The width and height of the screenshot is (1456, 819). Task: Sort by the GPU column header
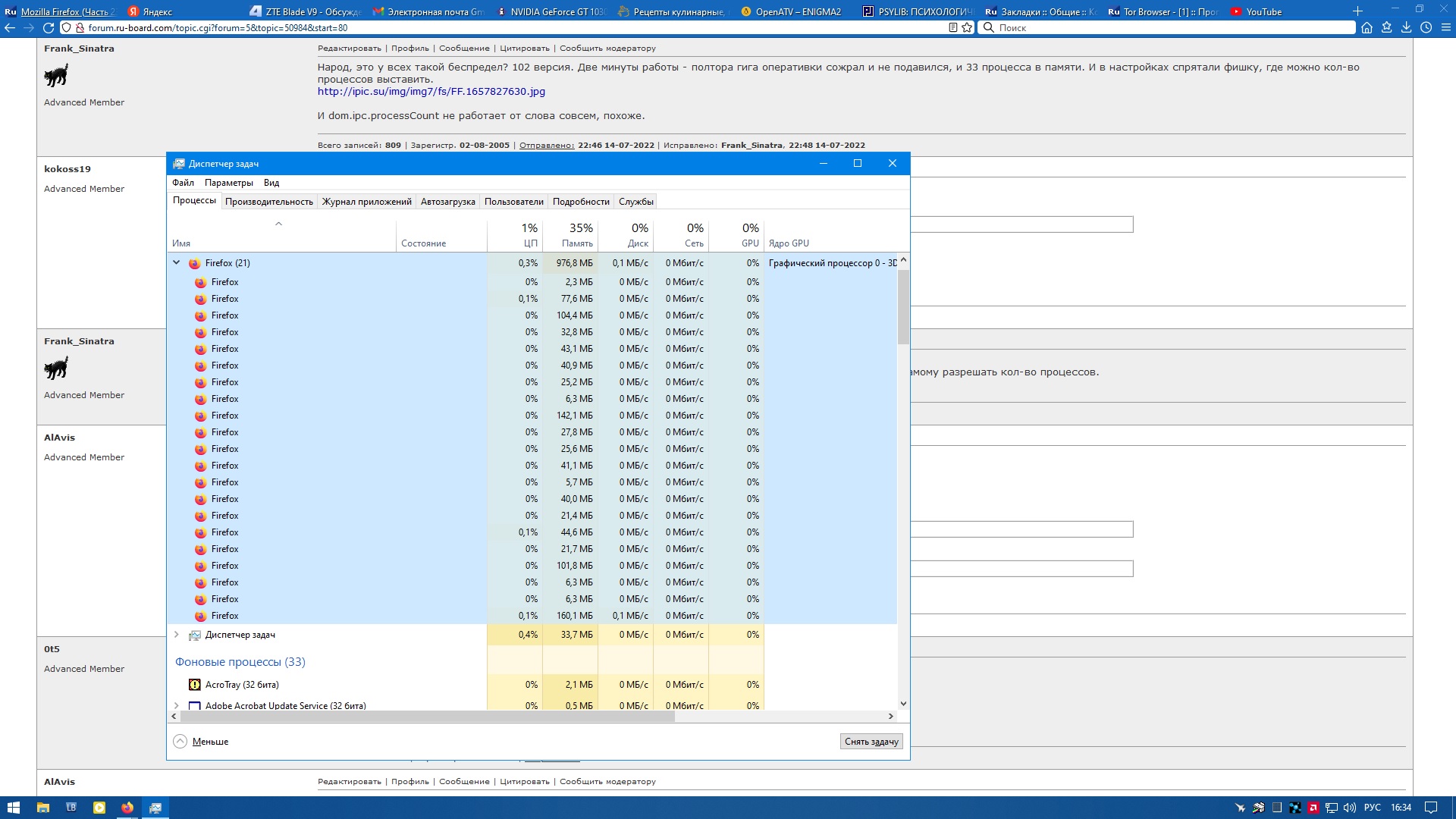(x=736, y=235)
